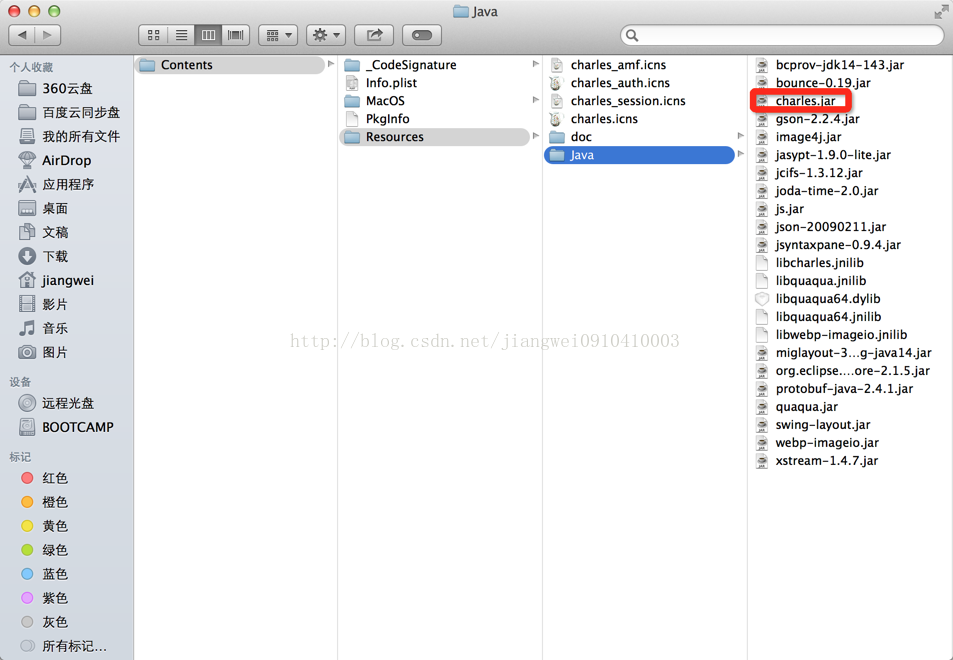Select 远程光盘 under devices
953x660 pixels.
[x=56, y=404]
